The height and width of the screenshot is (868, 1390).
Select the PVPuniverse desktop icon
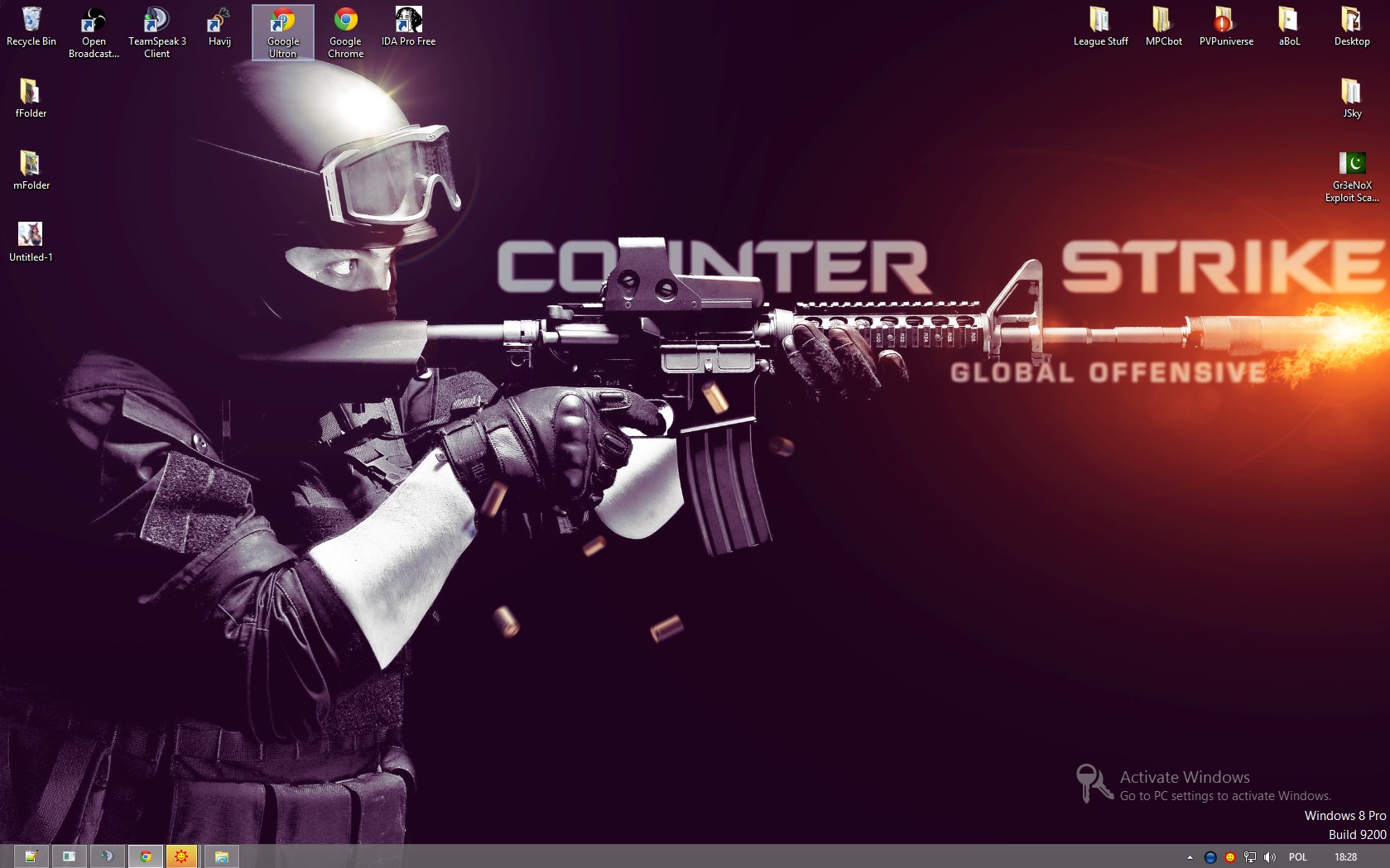point(1226,26)
